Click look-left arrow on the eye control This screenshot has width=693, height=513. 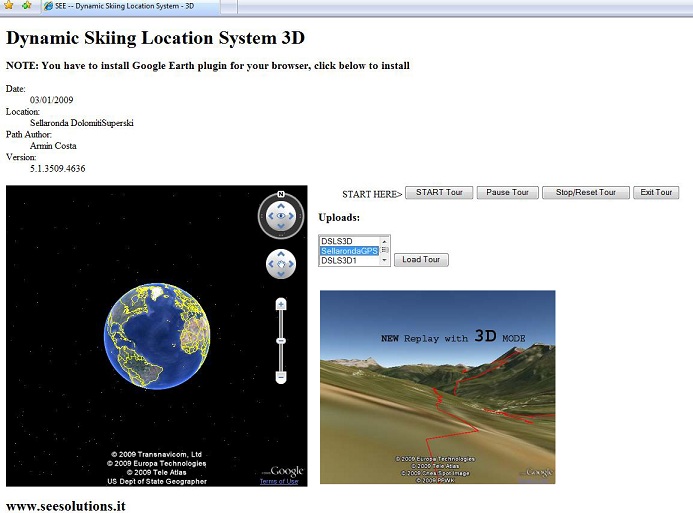tap(271, 216)
